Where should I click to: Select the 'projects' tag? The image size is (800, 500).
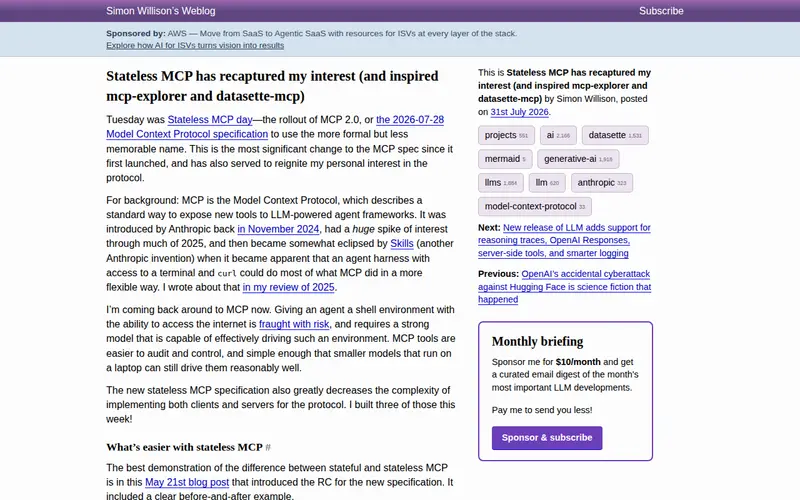coord(506,135)
